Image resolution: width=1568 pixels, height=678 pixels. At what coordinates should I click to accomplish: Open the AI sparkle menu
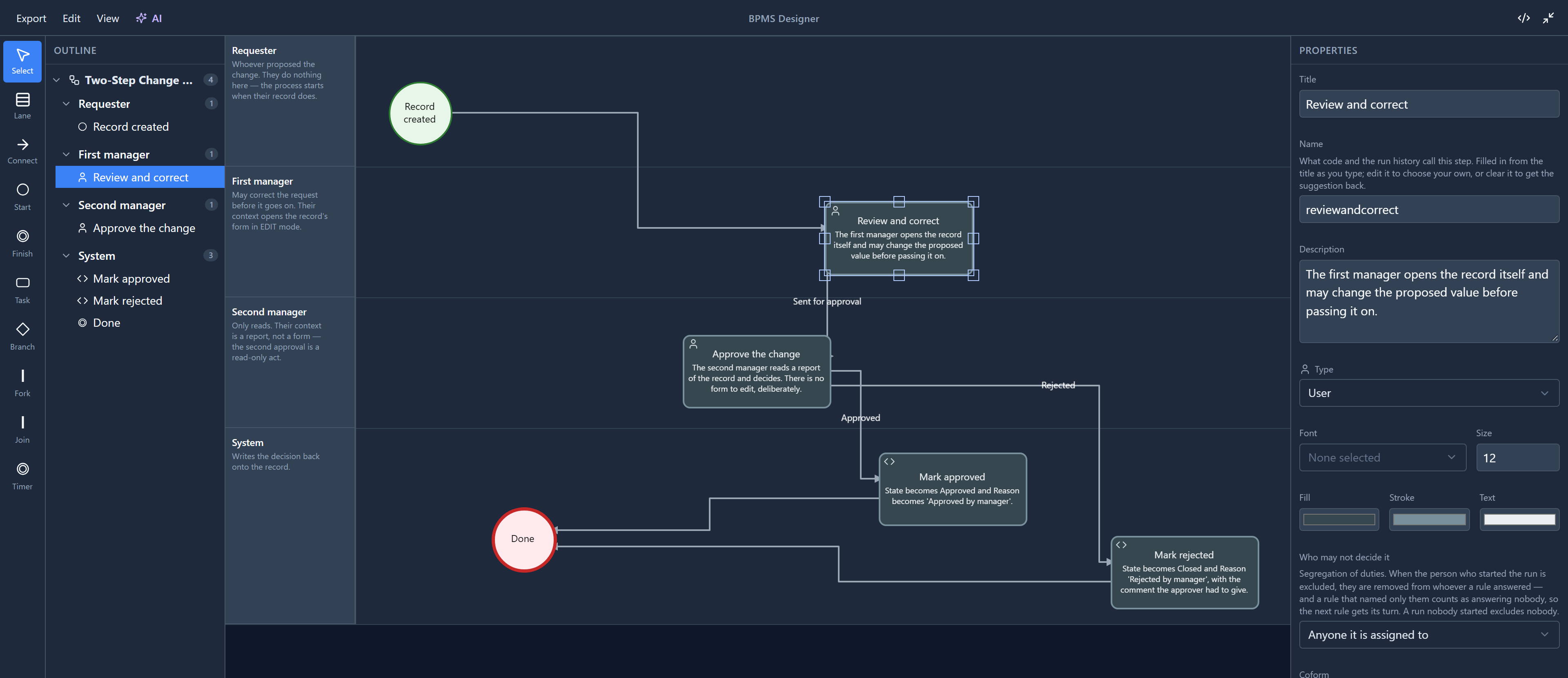(149, 18)
